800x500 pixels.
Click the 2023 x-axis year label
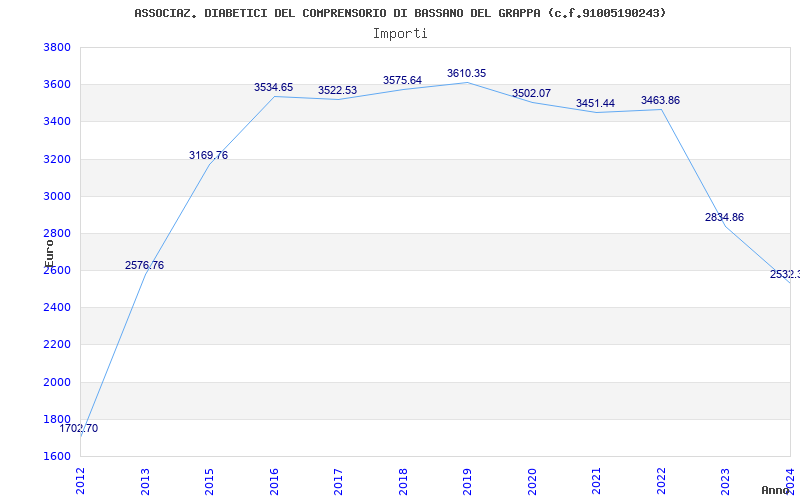(726, 481)
